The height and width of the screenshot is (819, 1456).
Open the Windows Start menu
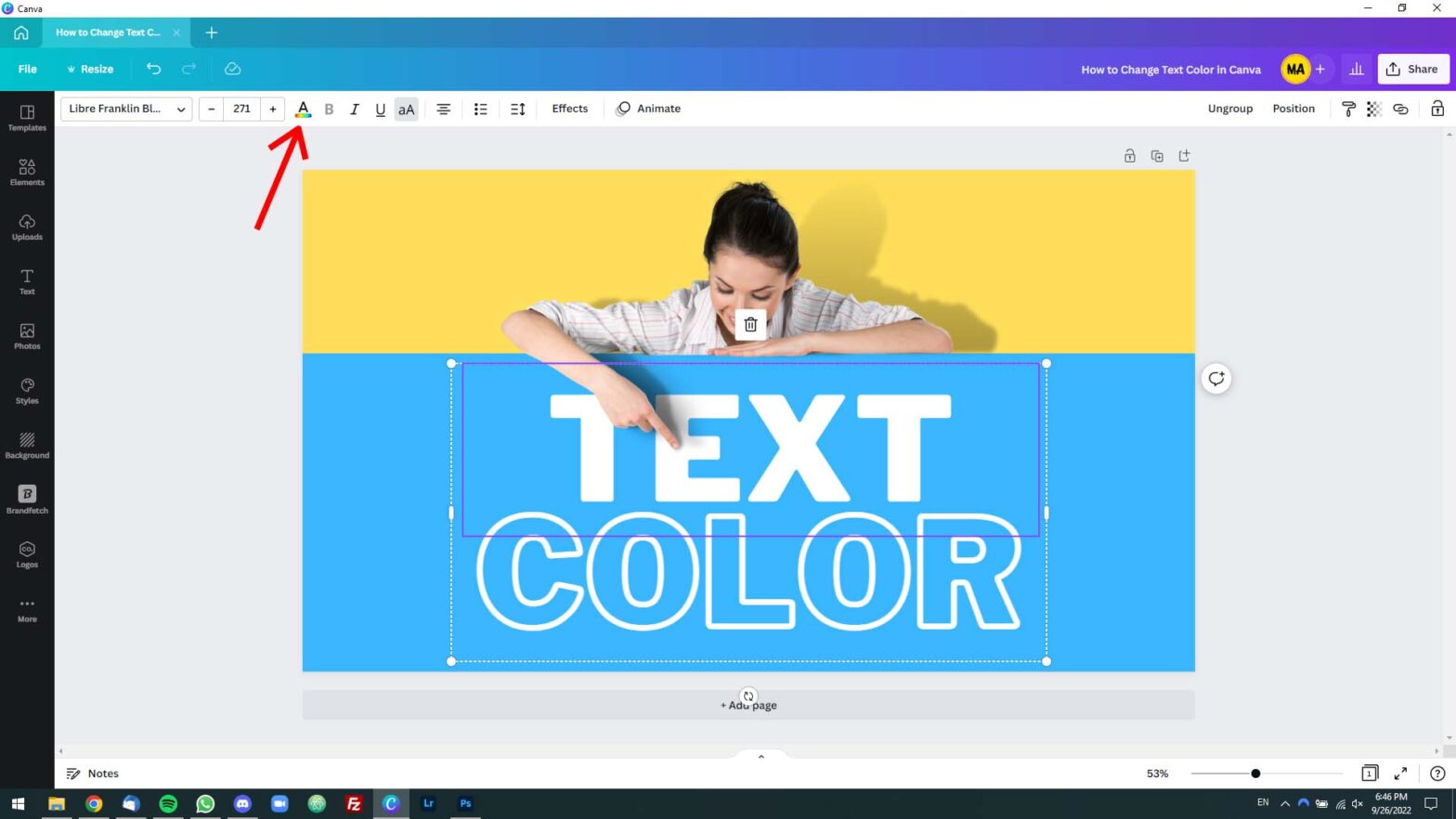18,803
